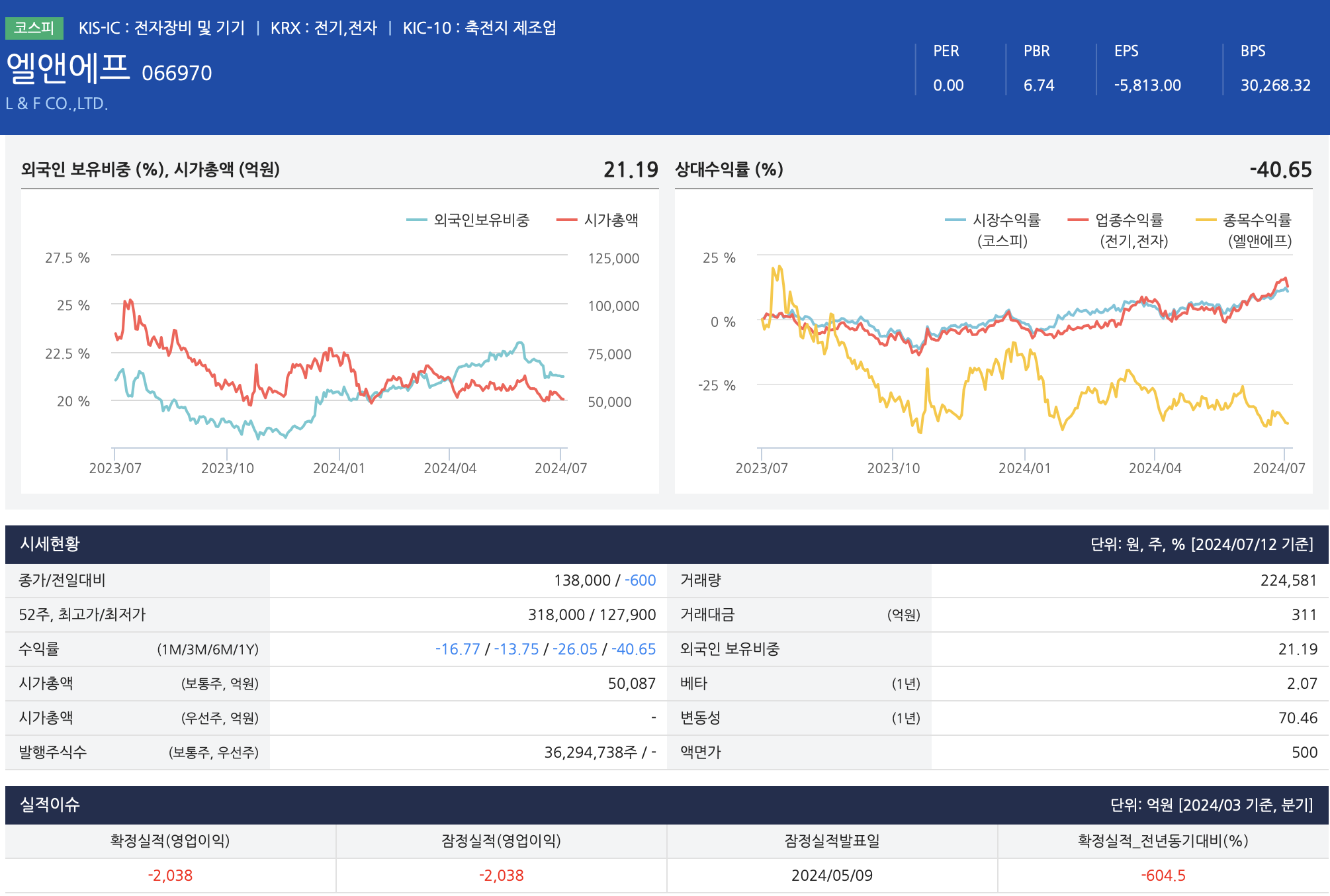Toggle the 외국인보유비중 legend series
The height and width of the screenshot is (896, 1330).
[480, 220]
